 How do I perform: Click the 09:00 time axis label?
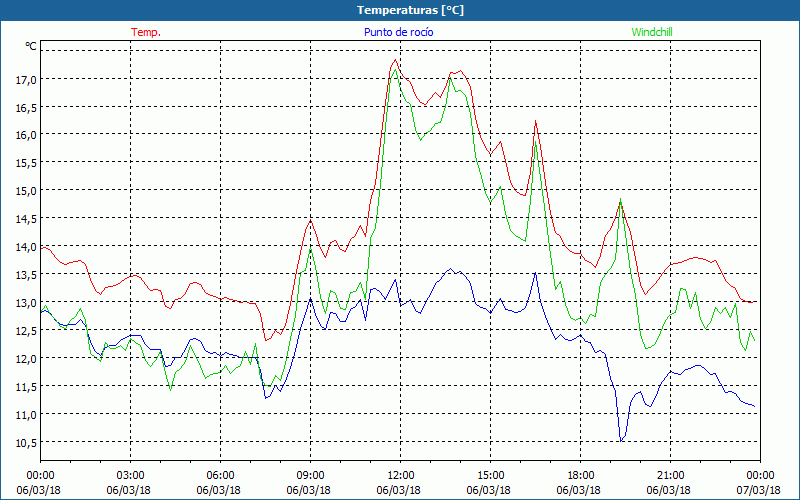[x=311, y=476]
